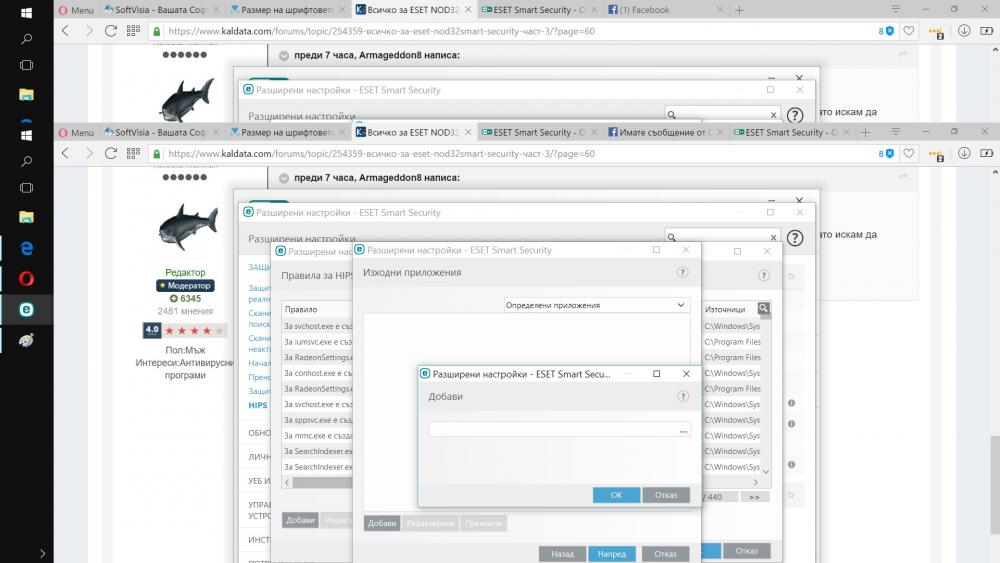The image size is (1000, 563).
Task: Open help in the Добави dialog
Action: click(682, 397)
